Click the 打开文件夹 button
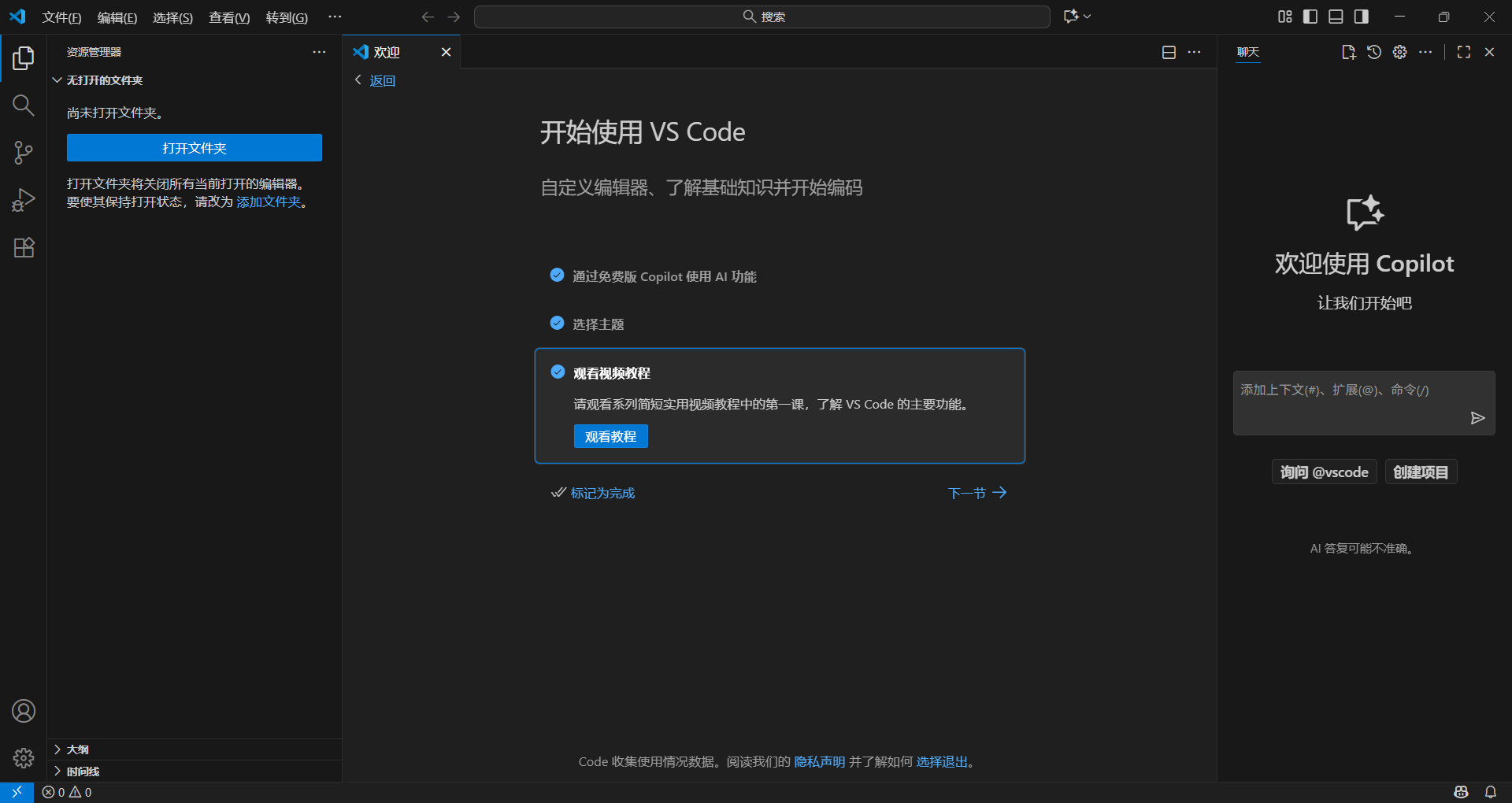Image resolution: width=1512 pixels, height=803 pixels. point(194,147)
